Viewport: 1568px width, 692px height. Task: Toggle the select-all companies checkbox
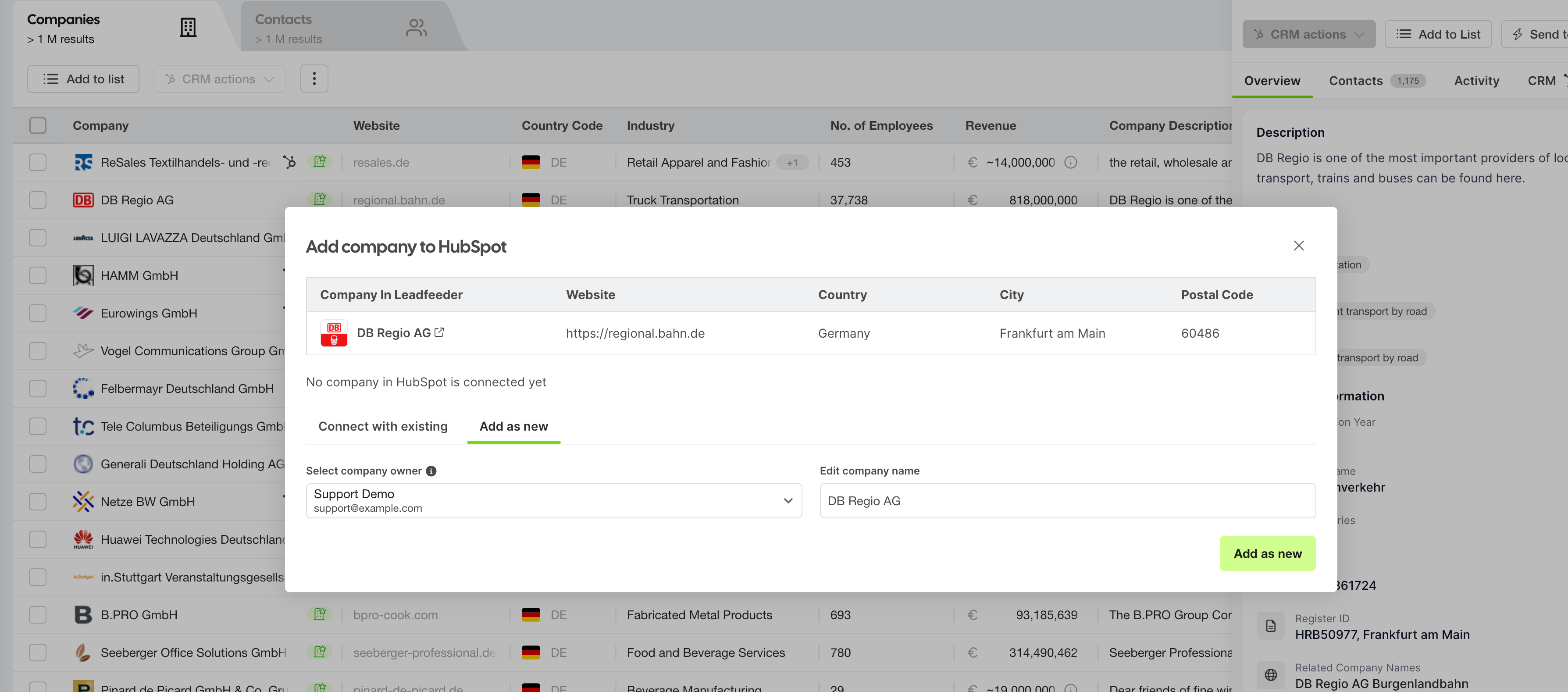tap(37, 125)
